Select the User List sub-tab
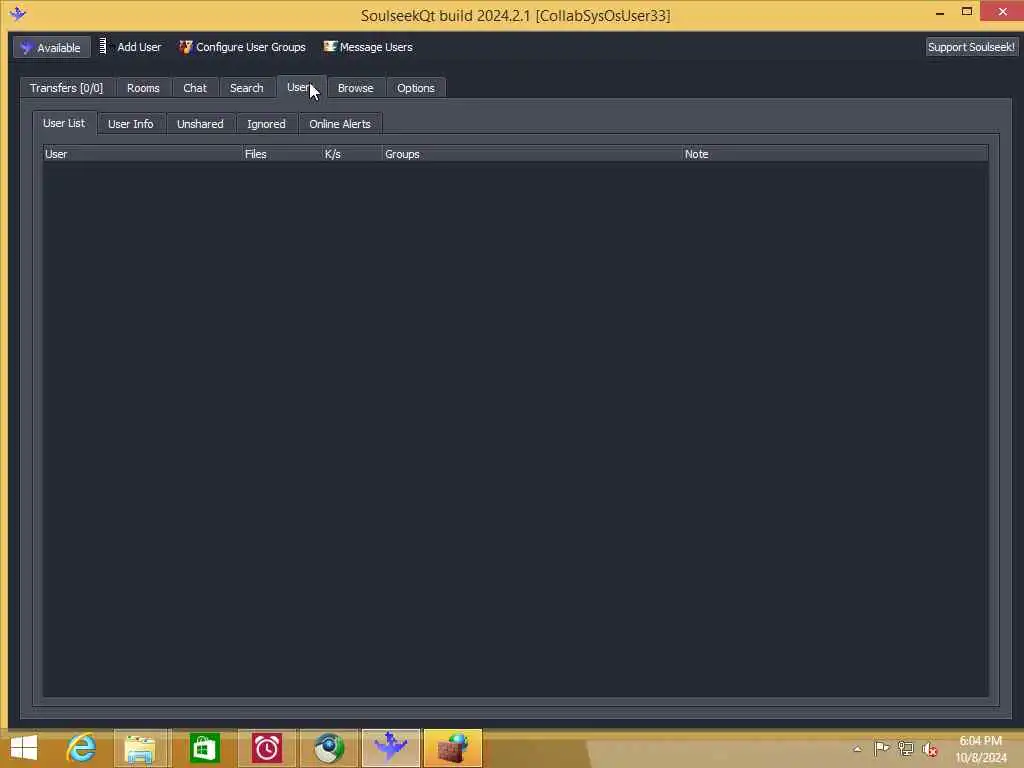 [x=64, y=123]
